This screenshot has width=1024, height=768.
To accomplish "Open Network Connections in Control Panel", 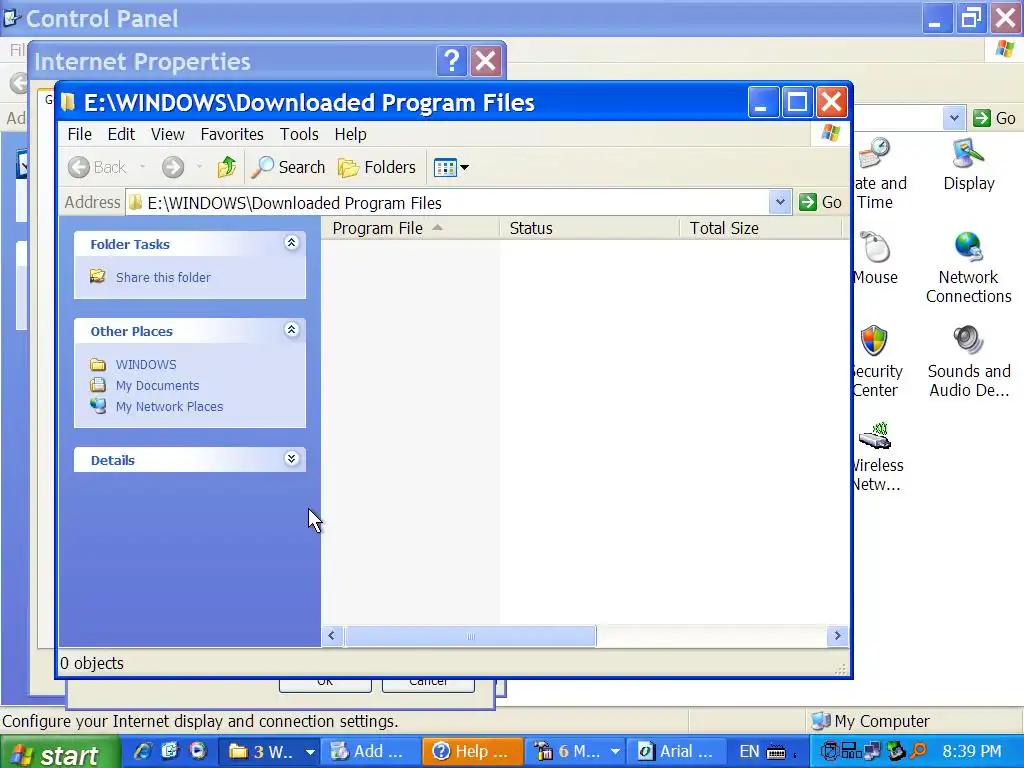I will coord(968,268).
